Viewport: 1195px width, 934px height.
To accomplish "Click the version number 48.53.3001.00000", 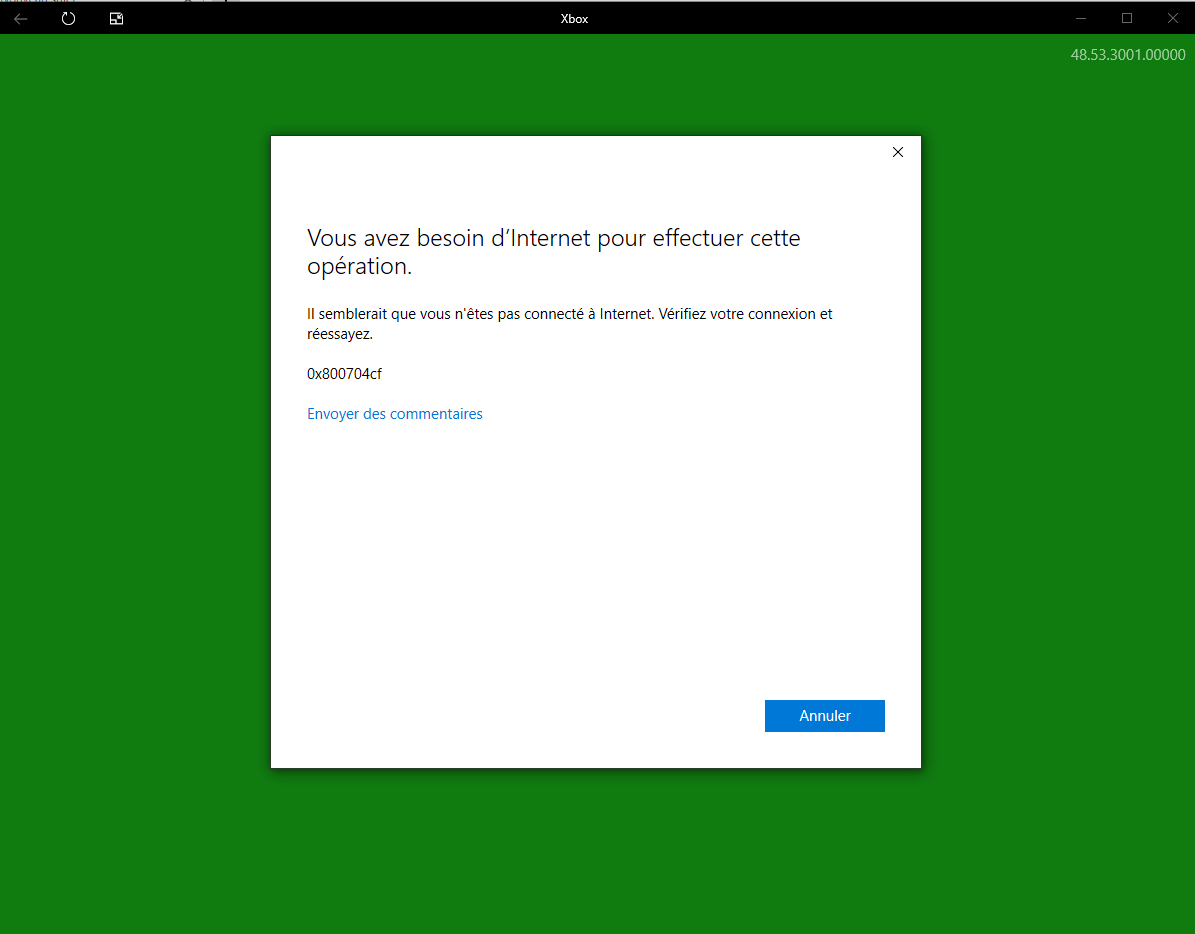I will (1127, 55).
